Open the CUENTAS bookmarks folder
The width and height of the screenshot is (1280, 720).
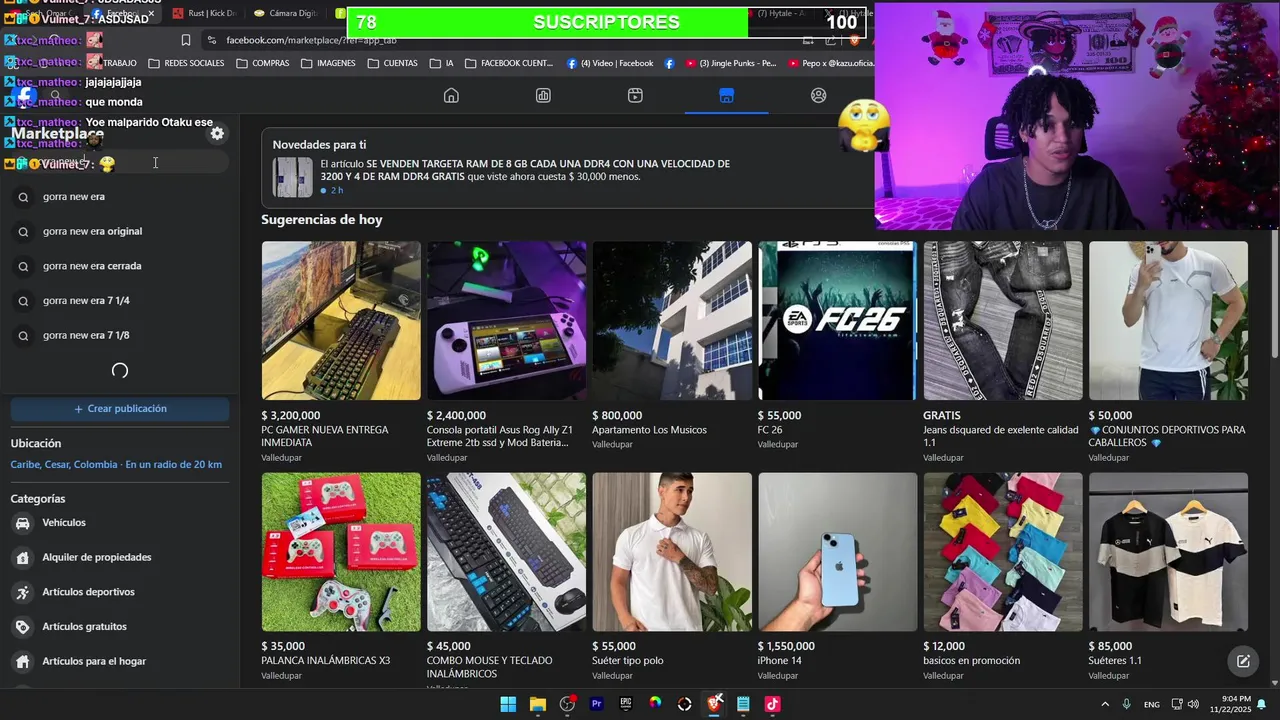click(393, 63)
